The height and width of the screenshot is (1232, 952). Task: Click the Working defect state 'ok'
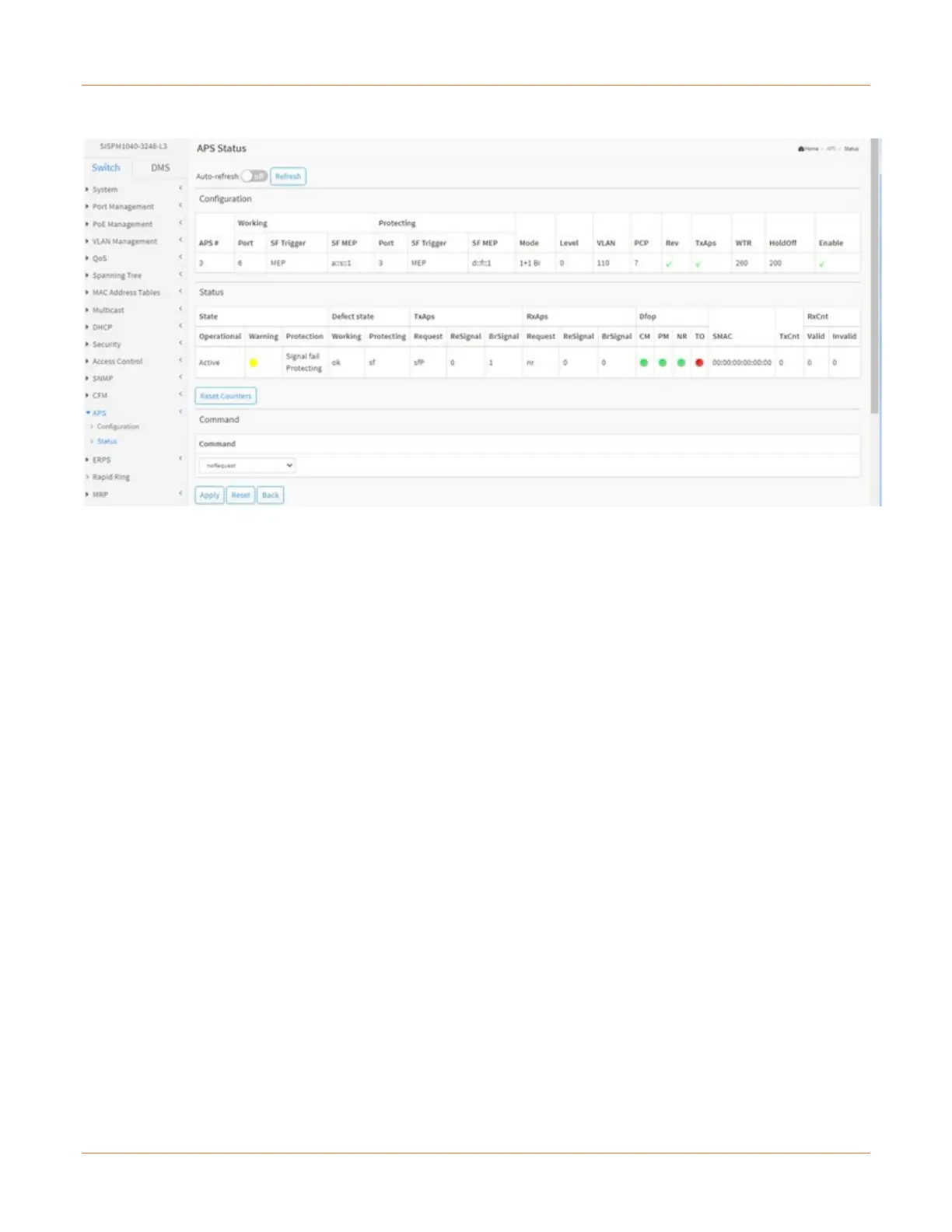(x=336, y=362)
